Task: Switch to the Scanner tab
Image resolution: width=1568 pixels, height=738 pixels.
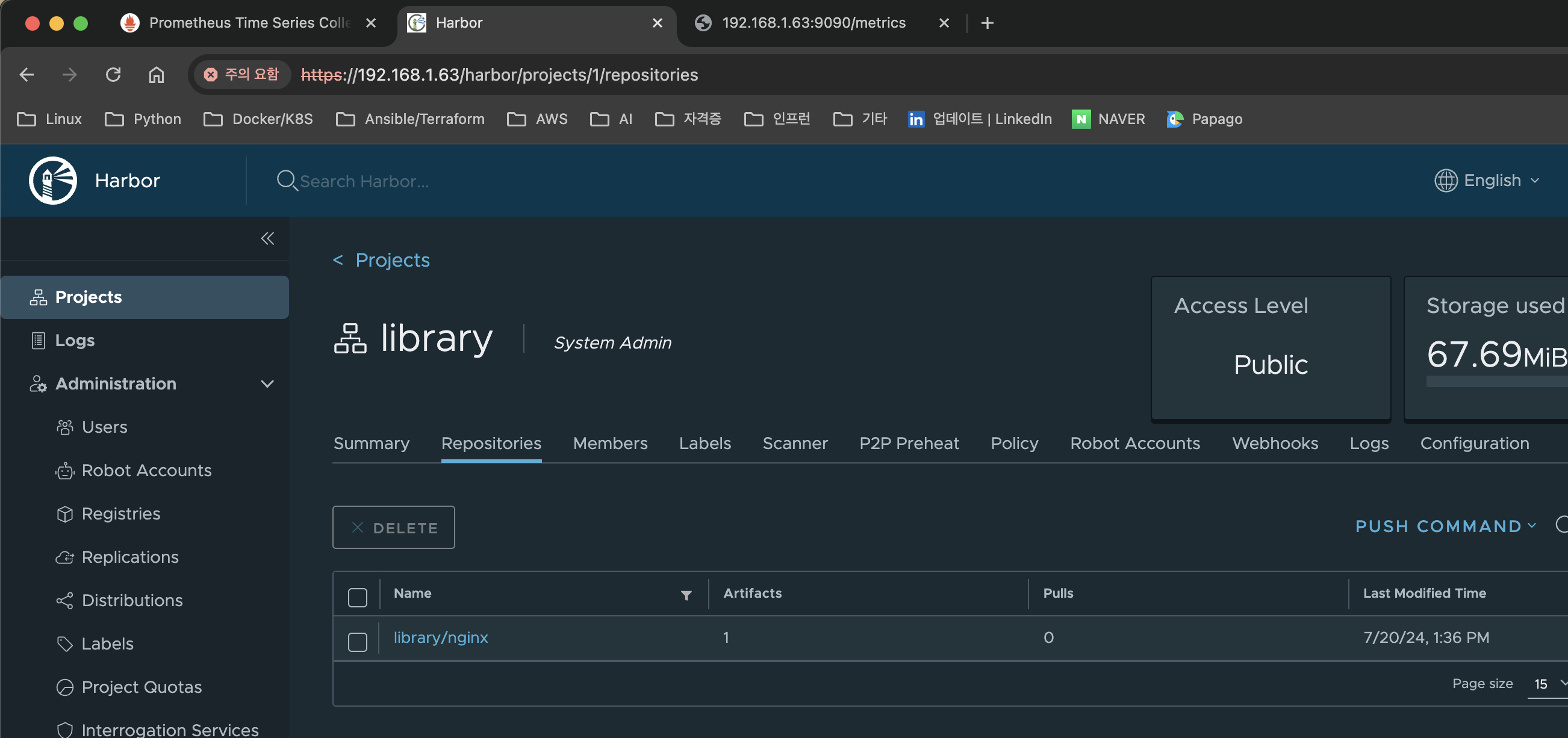Action: tap(795, 443)
